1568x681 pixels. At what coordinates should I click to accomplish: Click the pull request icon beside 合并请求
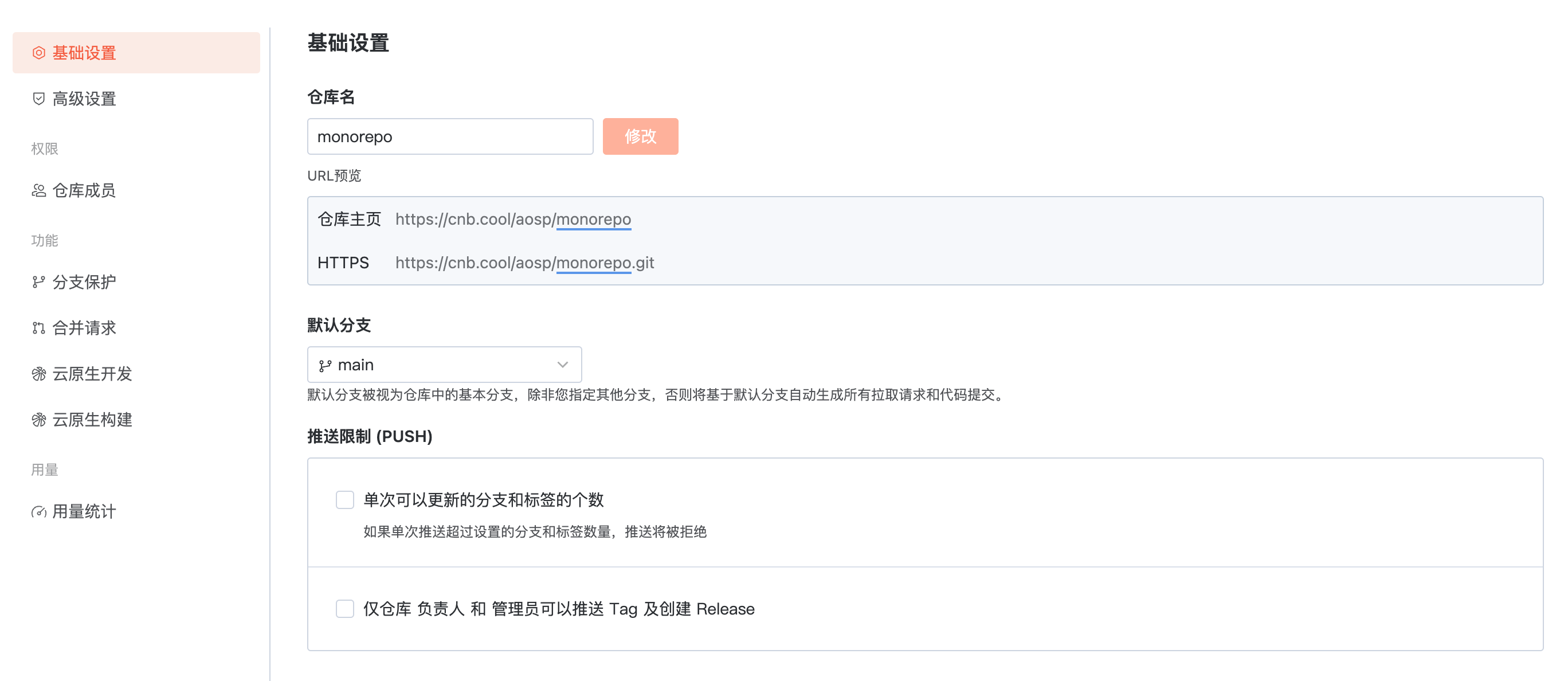pyautogui.click(x=39, y=328)
